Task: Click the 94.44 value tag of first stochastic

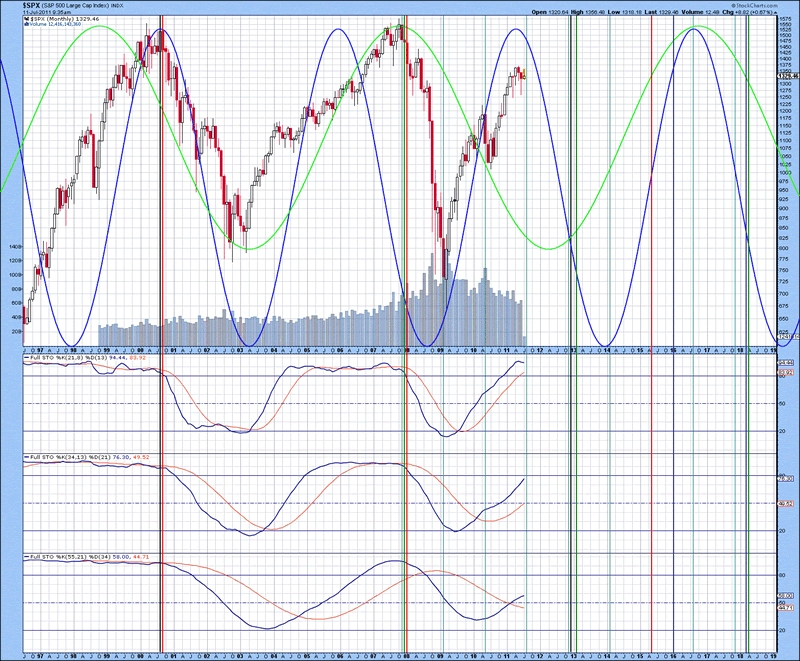Action: click(x=785, y=362)
